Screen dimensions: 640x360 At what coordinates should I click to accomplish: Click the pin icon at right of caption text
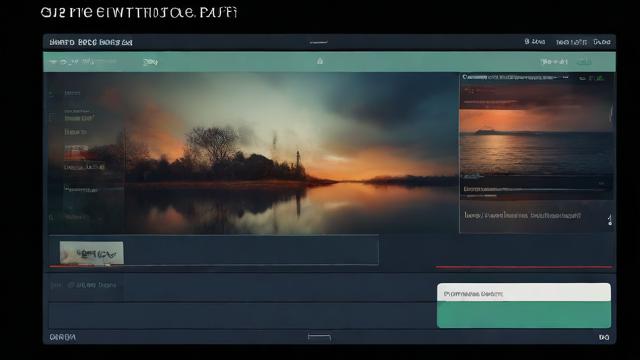[x=609, y=220]
